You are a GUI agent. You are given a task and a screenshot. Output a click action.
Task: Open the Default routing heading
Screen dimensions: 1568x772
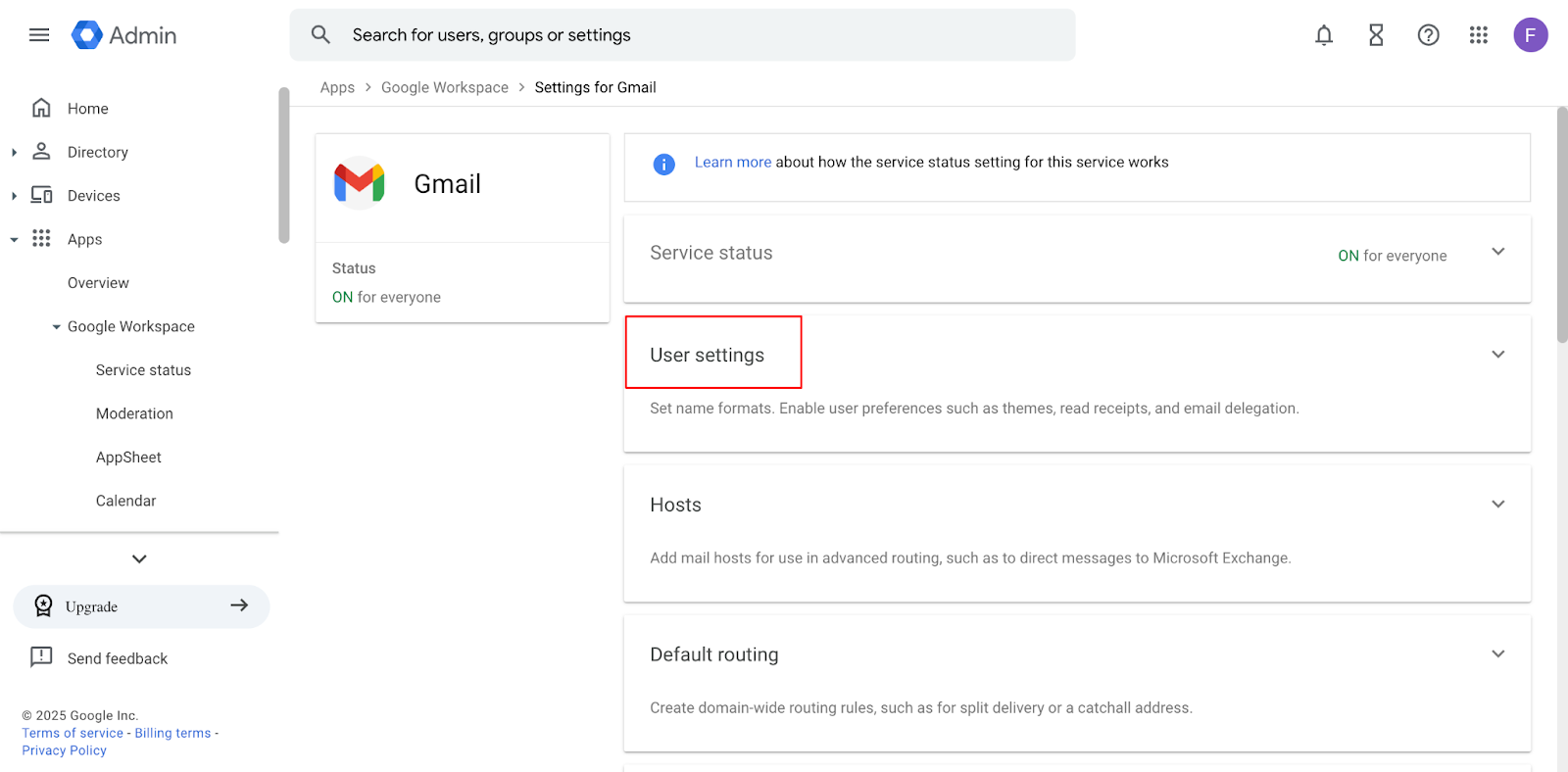coord(713,654)
